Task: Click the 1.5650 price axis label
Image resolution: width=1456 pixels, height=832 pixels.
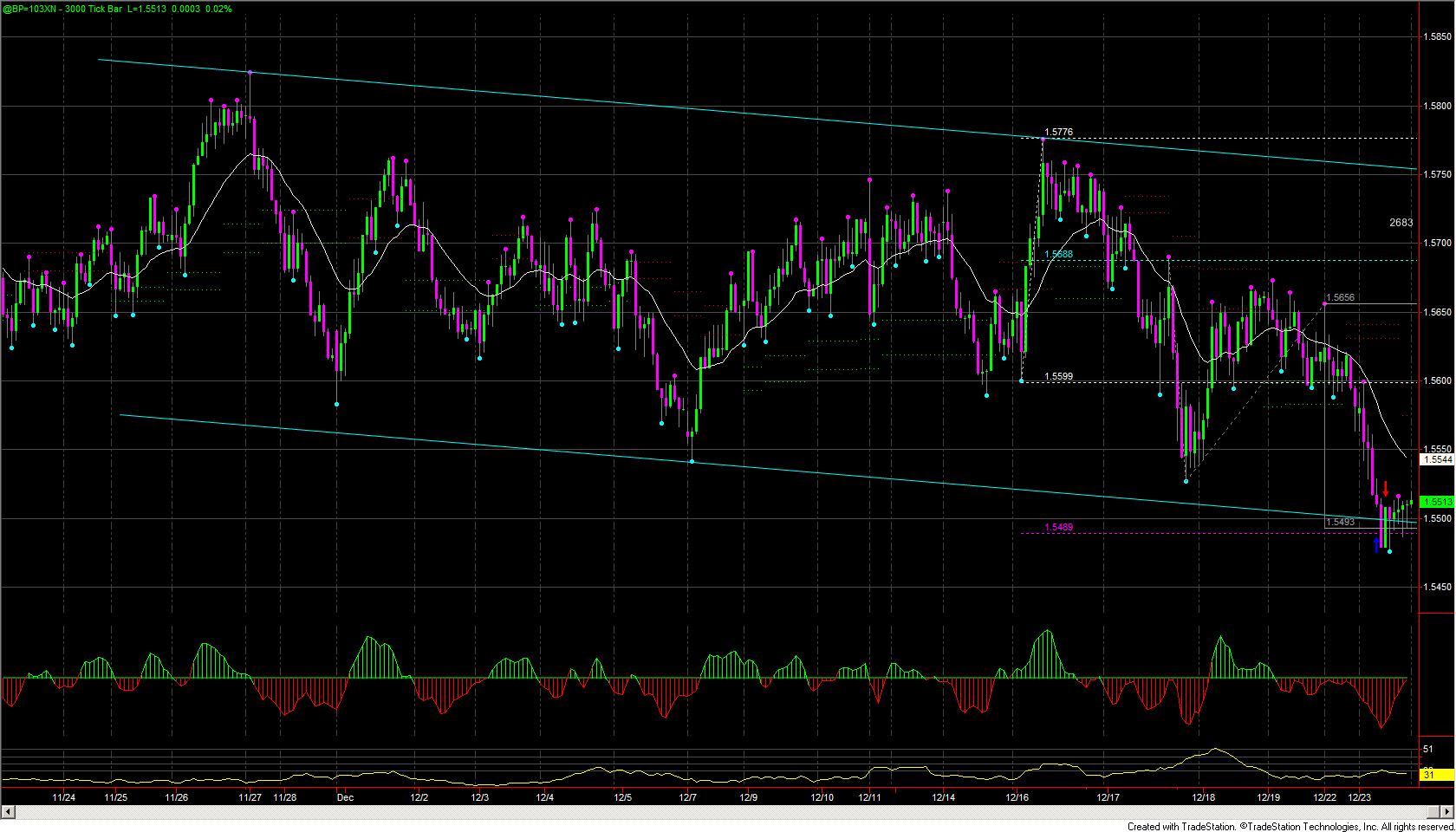Action: (x=1438, y=311)
